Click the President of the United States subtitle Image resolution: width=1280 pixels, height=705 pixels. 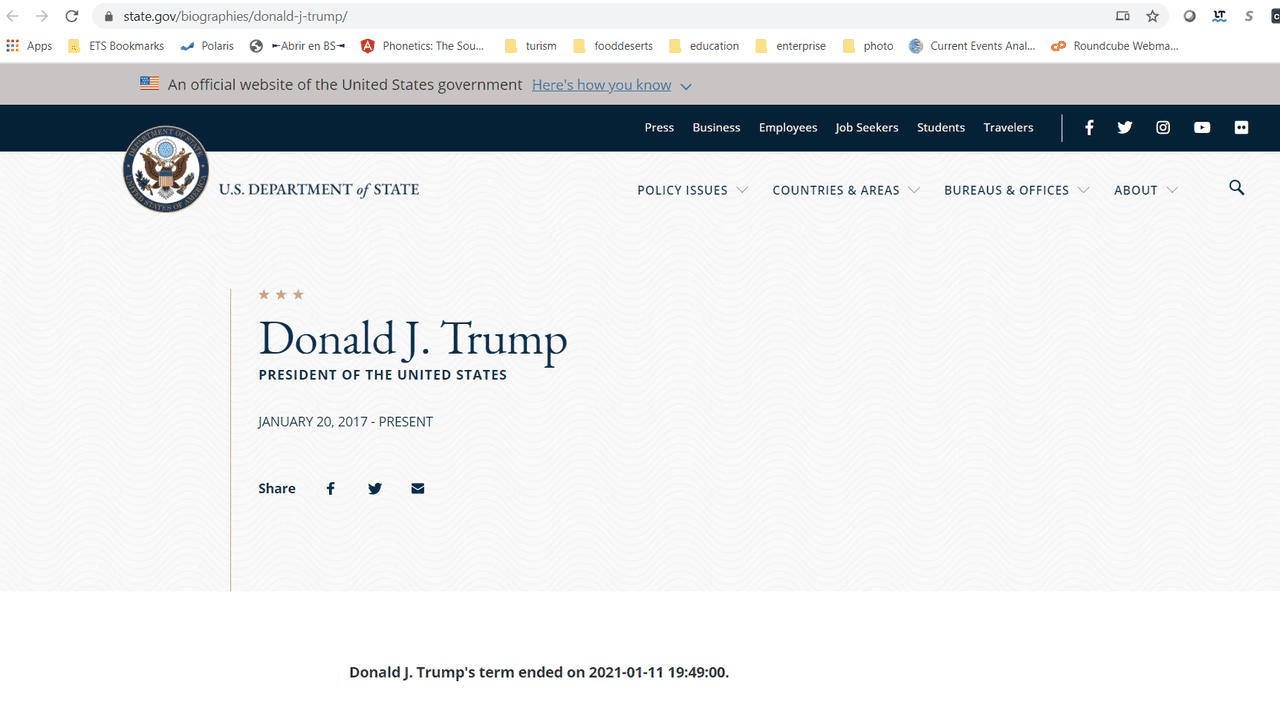pyautogui.click(x=383, y=375)
